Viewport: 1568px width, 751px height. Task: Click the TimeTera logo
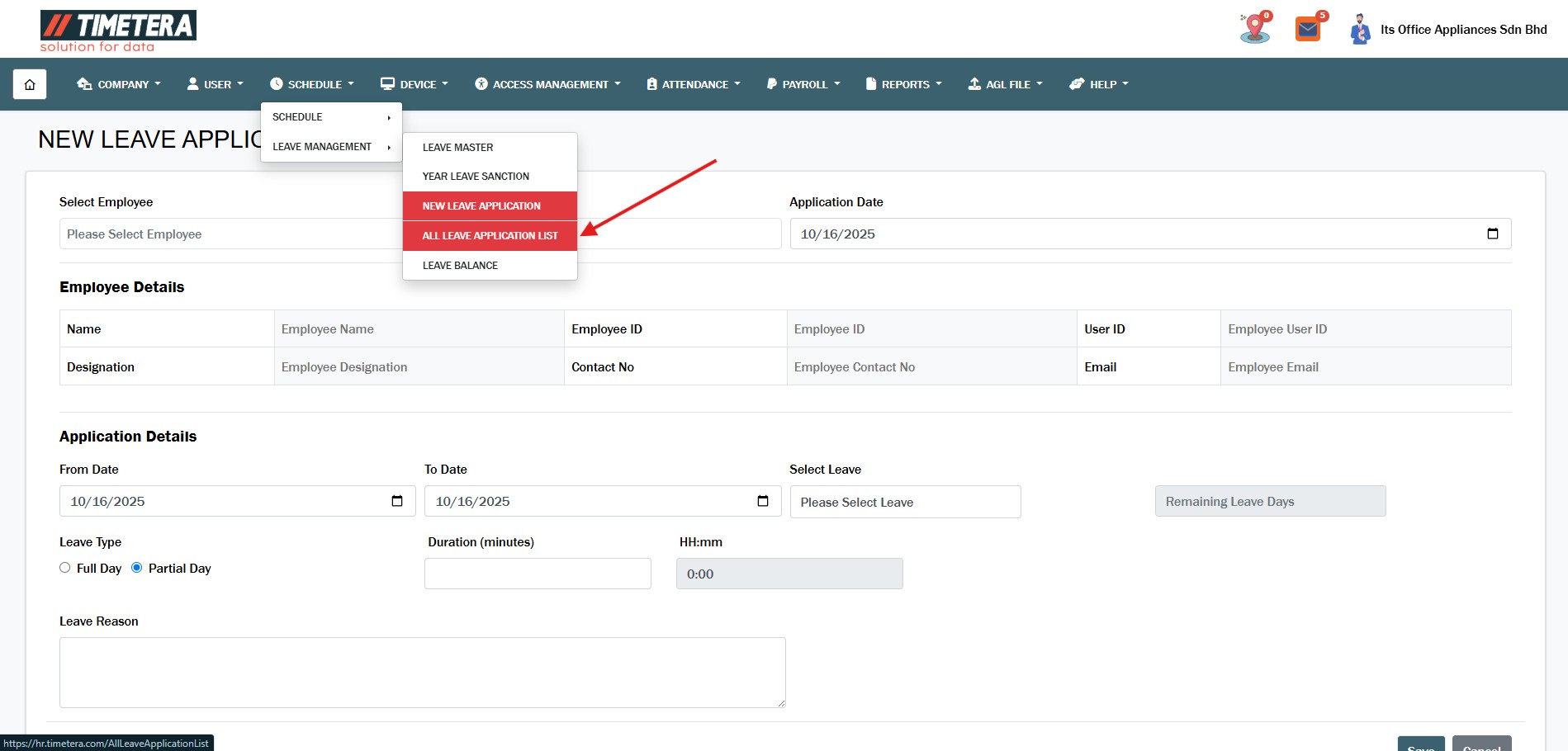[118, 31]
